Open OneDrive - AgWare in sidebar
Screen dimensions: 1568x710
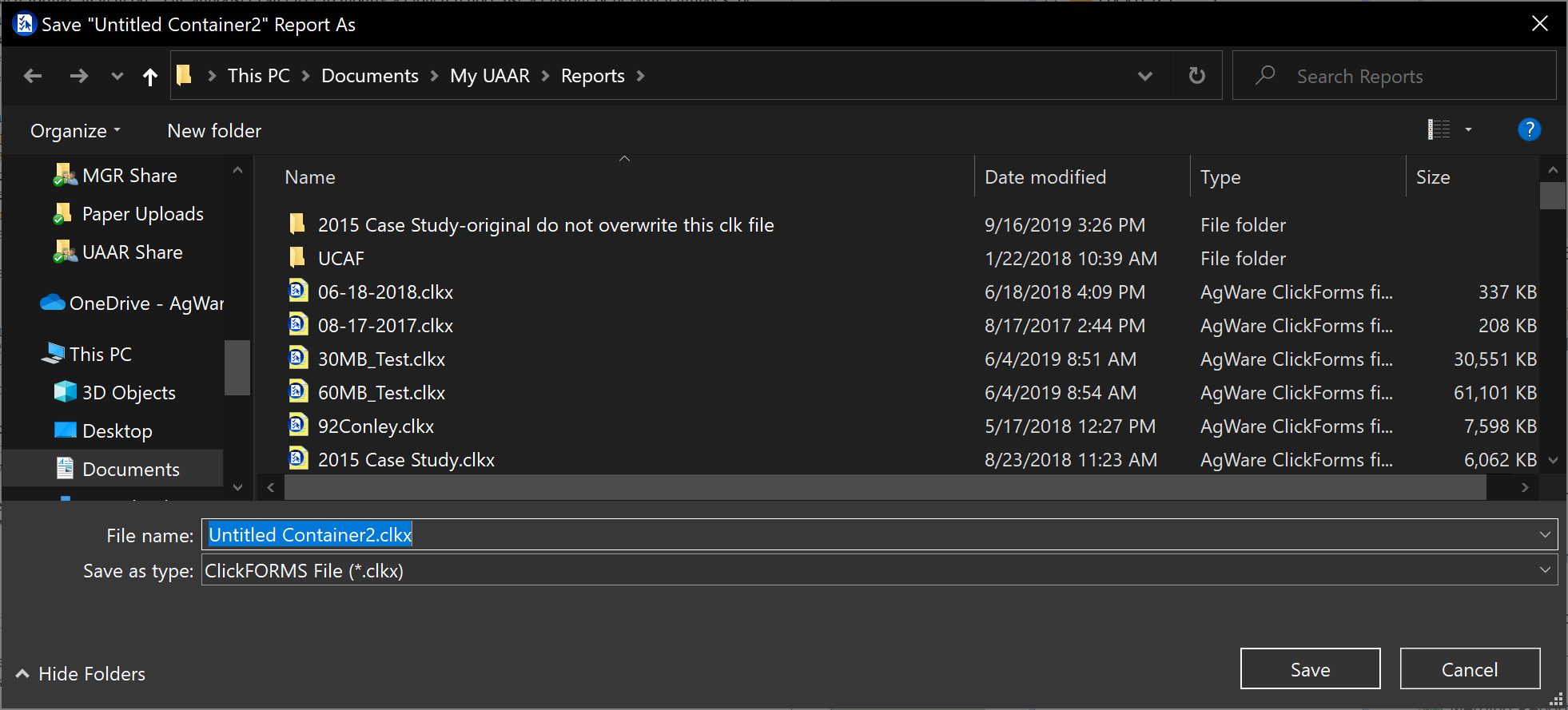tap(133, 303)
